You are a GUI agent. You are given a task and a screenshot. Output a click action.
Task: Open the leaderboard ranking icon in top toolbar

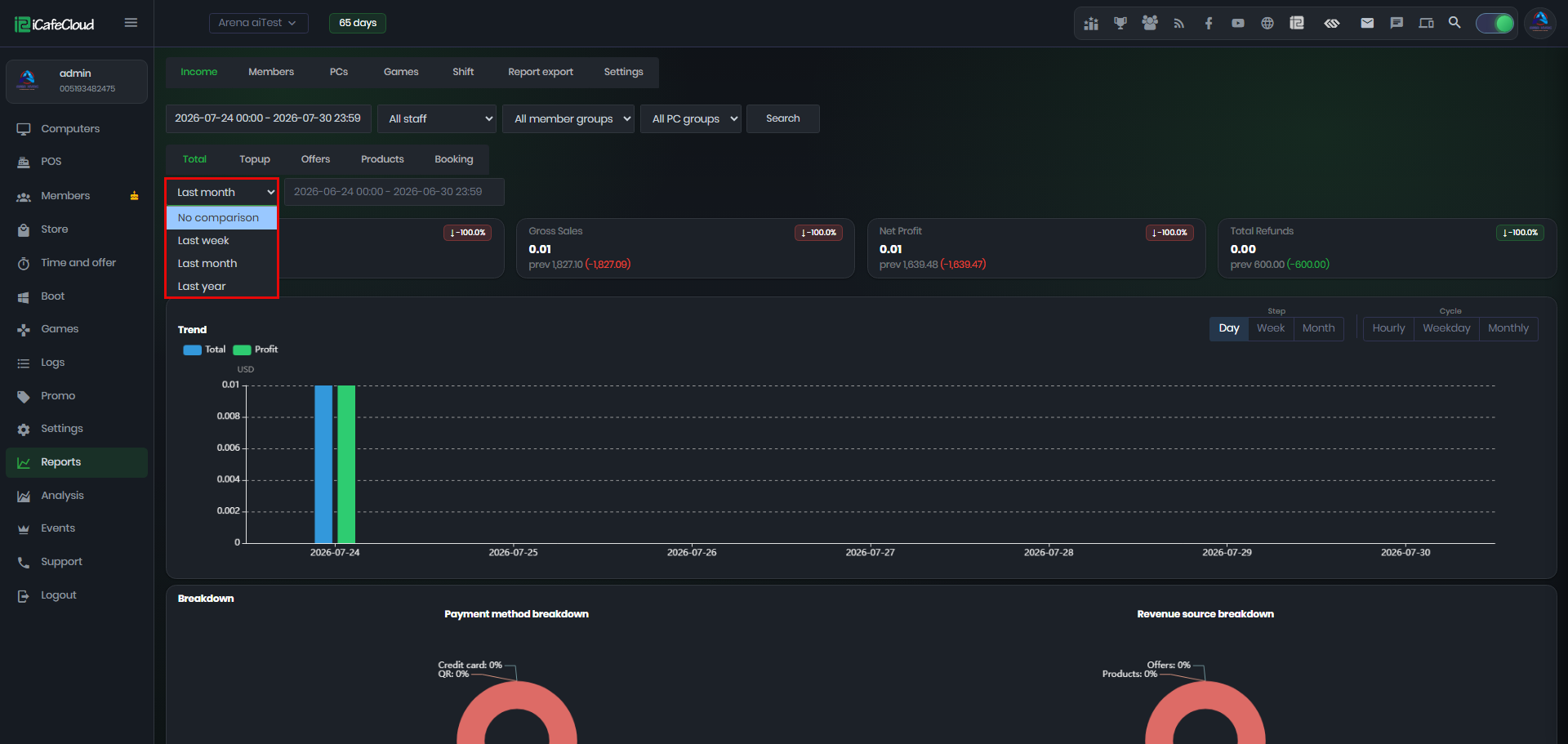pyautogui.click(x=1091, y=24)
